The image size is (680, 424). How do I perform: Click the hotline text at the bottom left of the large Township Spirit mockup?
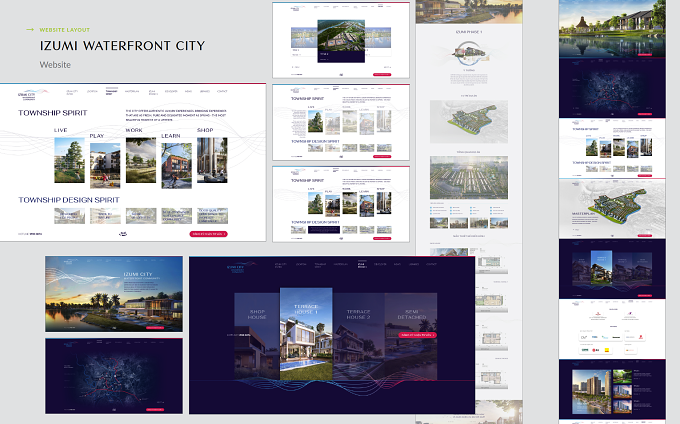(30, 234)
